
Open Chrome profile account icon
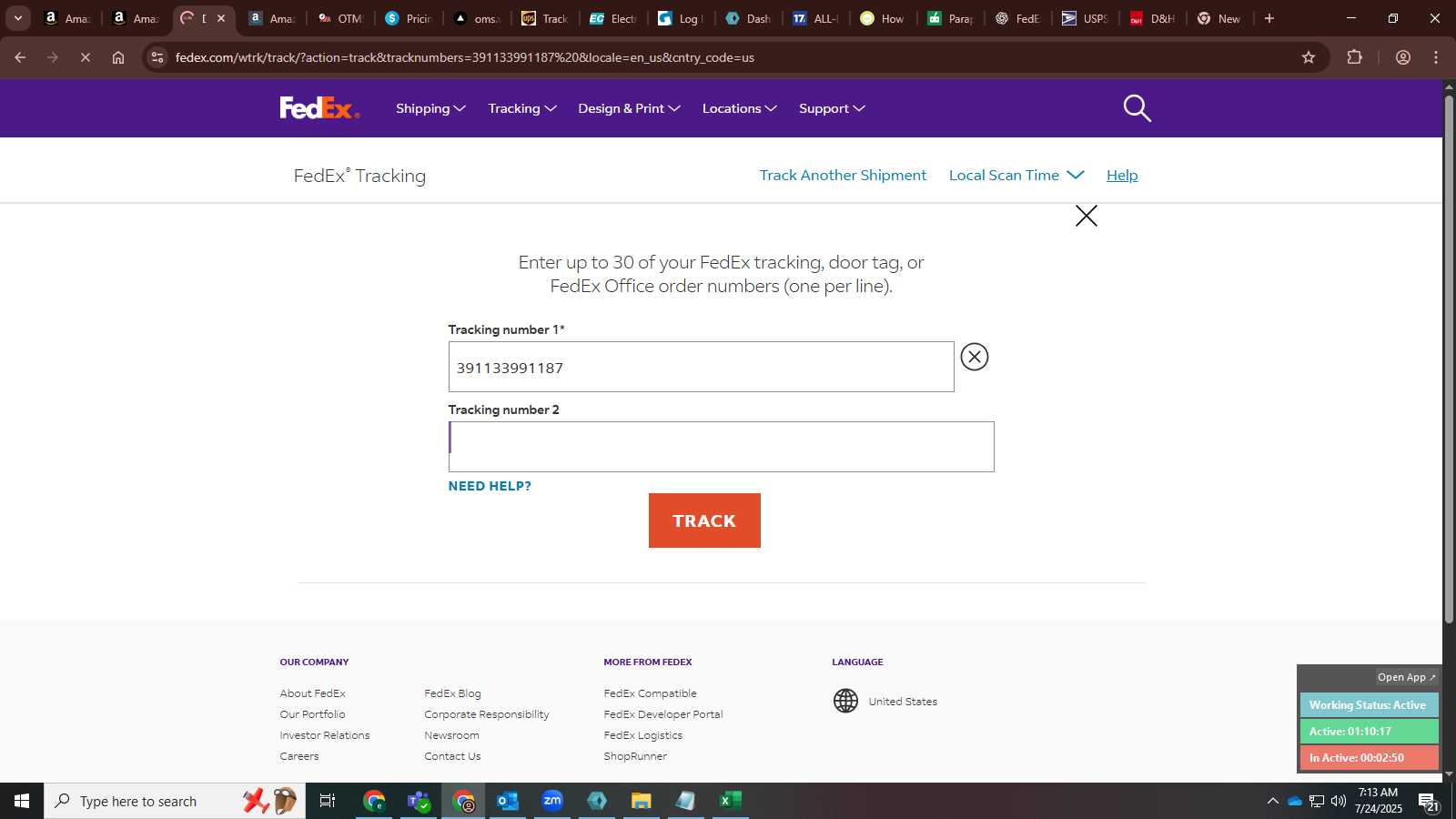point(1403,57)
